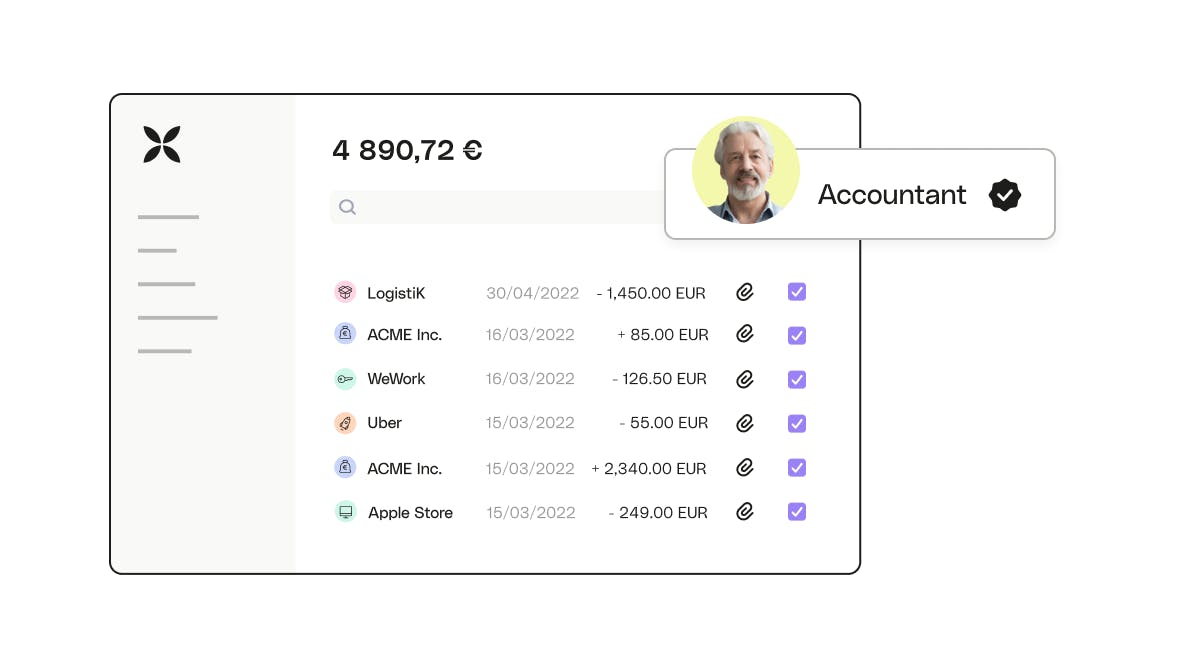The image size is (1184, 668).
Task: Click the search magnifier icon
Action: point(347,207)
